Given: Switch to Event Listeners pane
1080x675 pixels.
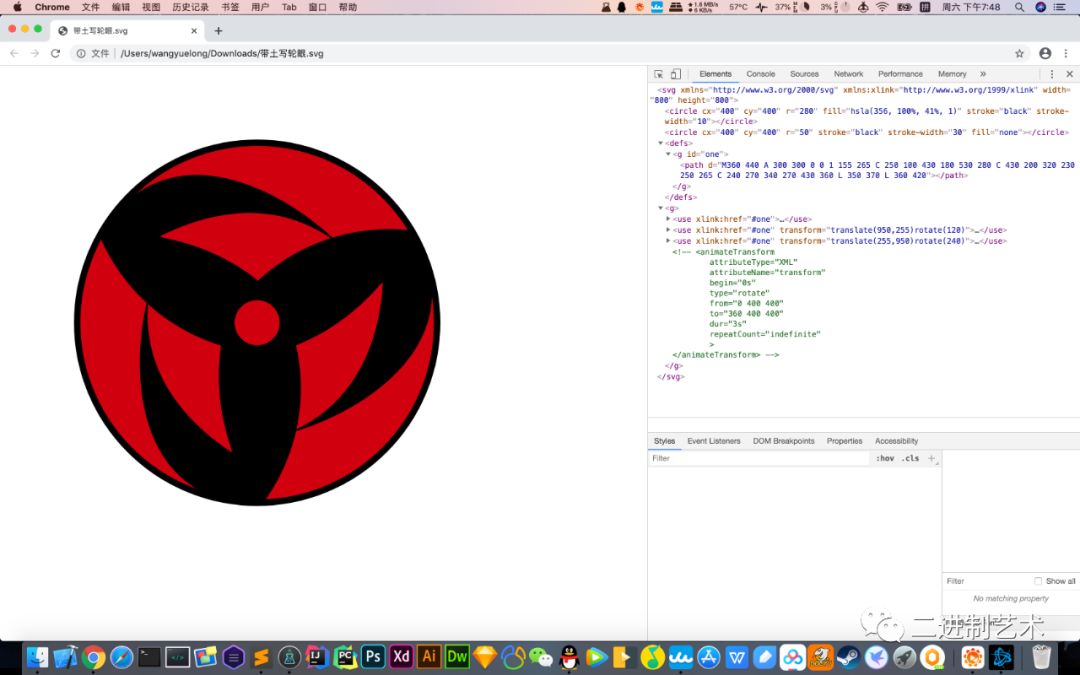Looking at the screenshot, I should click(x=714, y=441).
